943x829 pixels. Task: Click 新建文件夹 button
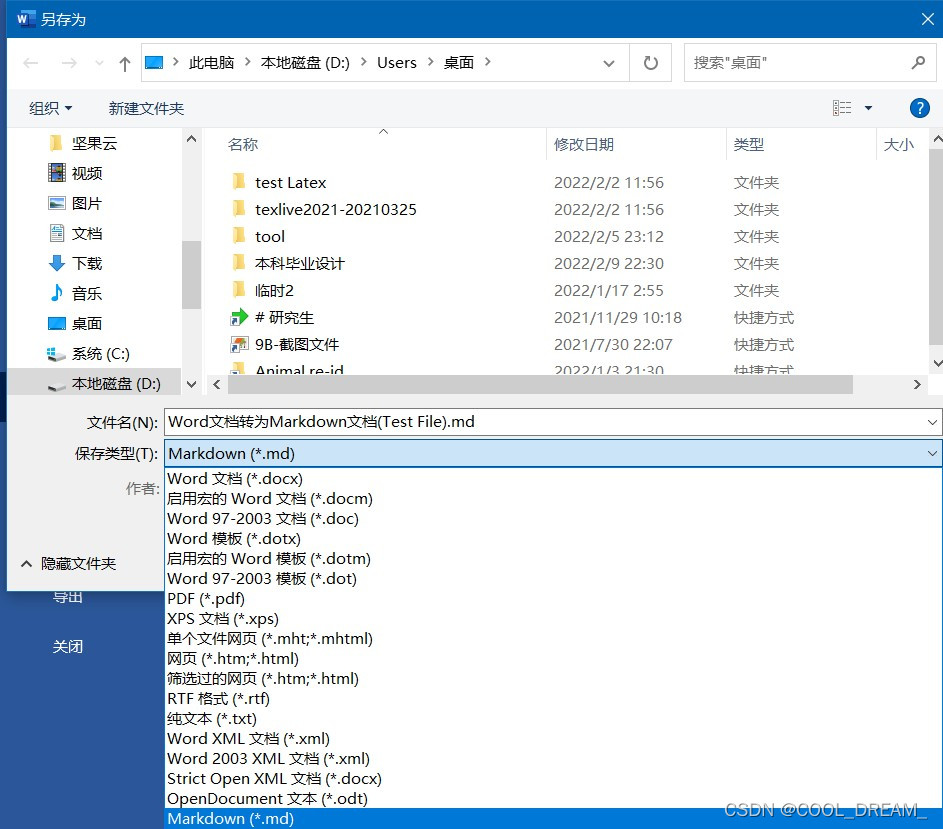click(x=146, y=108)
